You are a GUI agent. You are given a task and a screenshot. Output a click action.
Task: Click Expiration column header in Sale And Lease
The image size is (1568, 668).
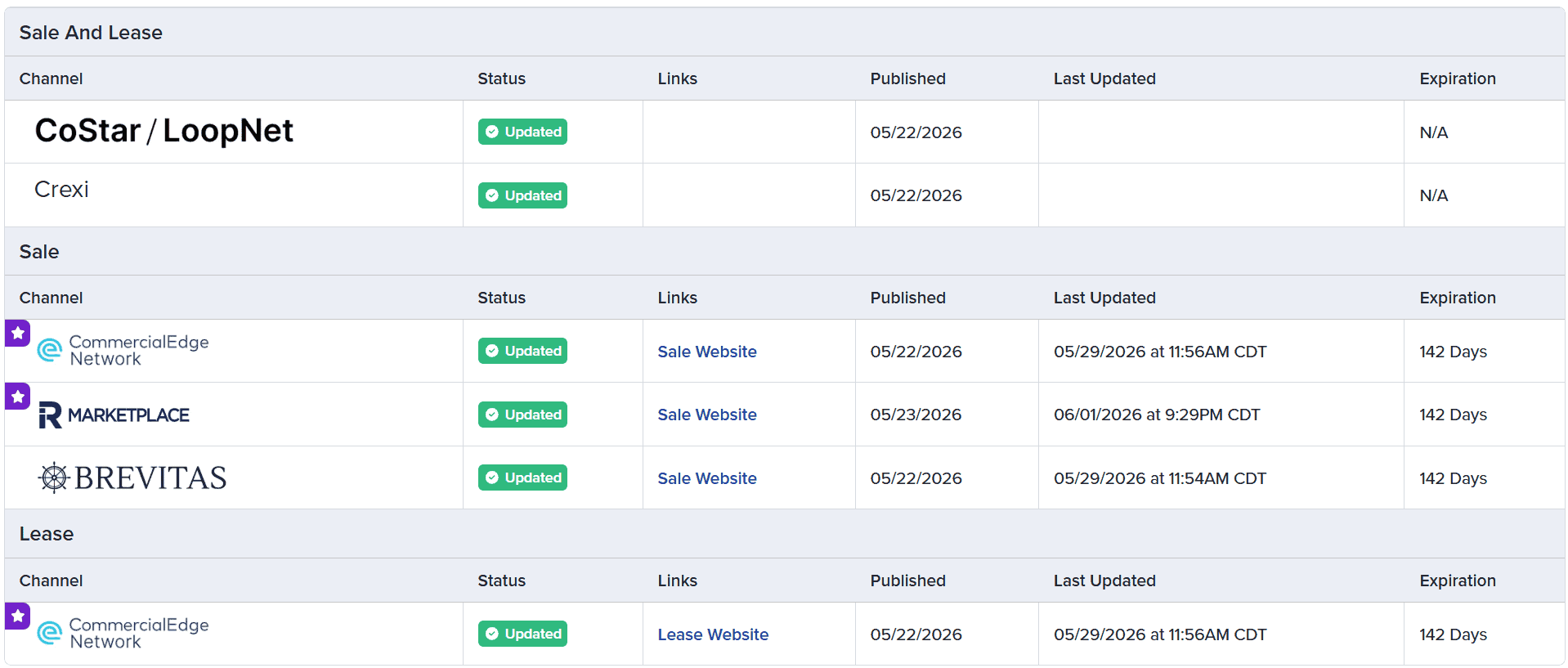(x=1458, y=78)
